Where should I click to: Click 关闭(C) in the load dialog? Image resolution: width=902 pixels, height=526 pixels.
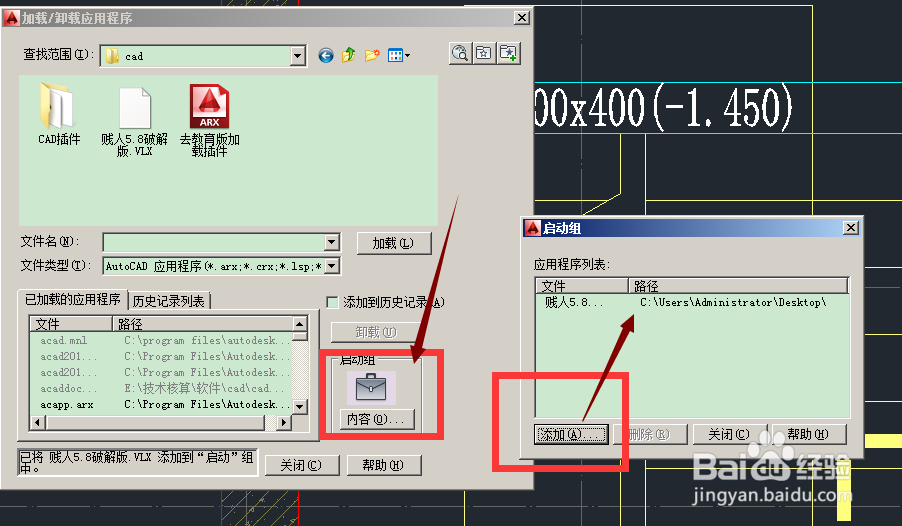pyautogui.click(x=301, y=465)
